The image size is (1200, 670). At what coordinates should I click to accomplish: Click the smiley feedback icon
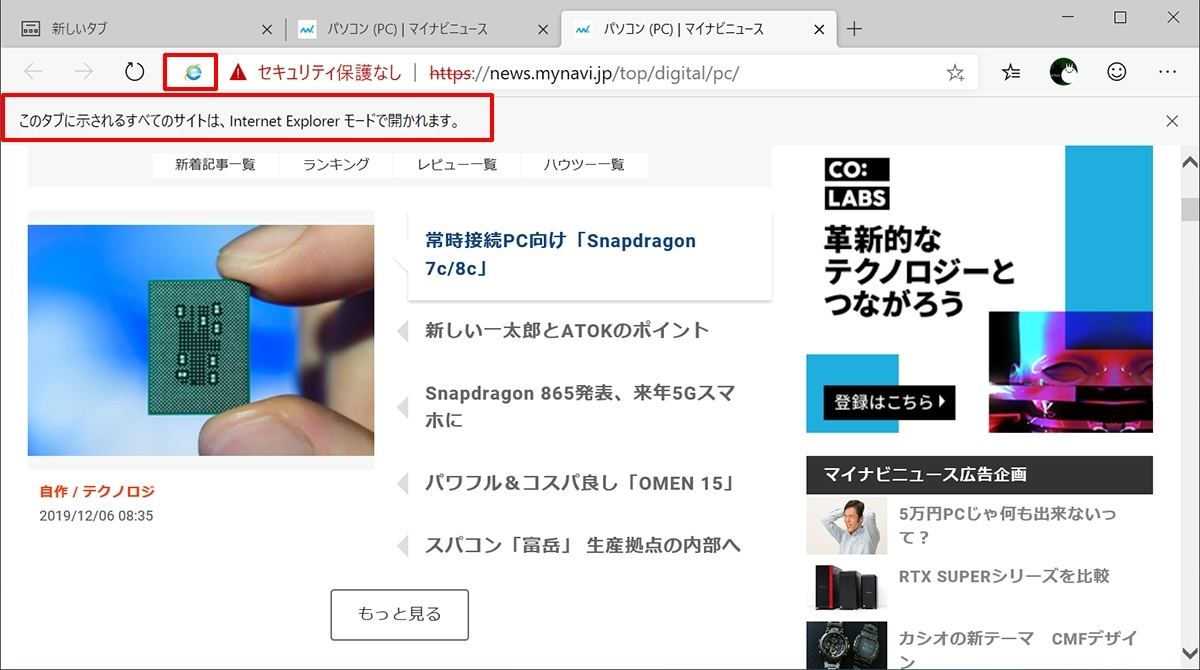coord(1117,72)
